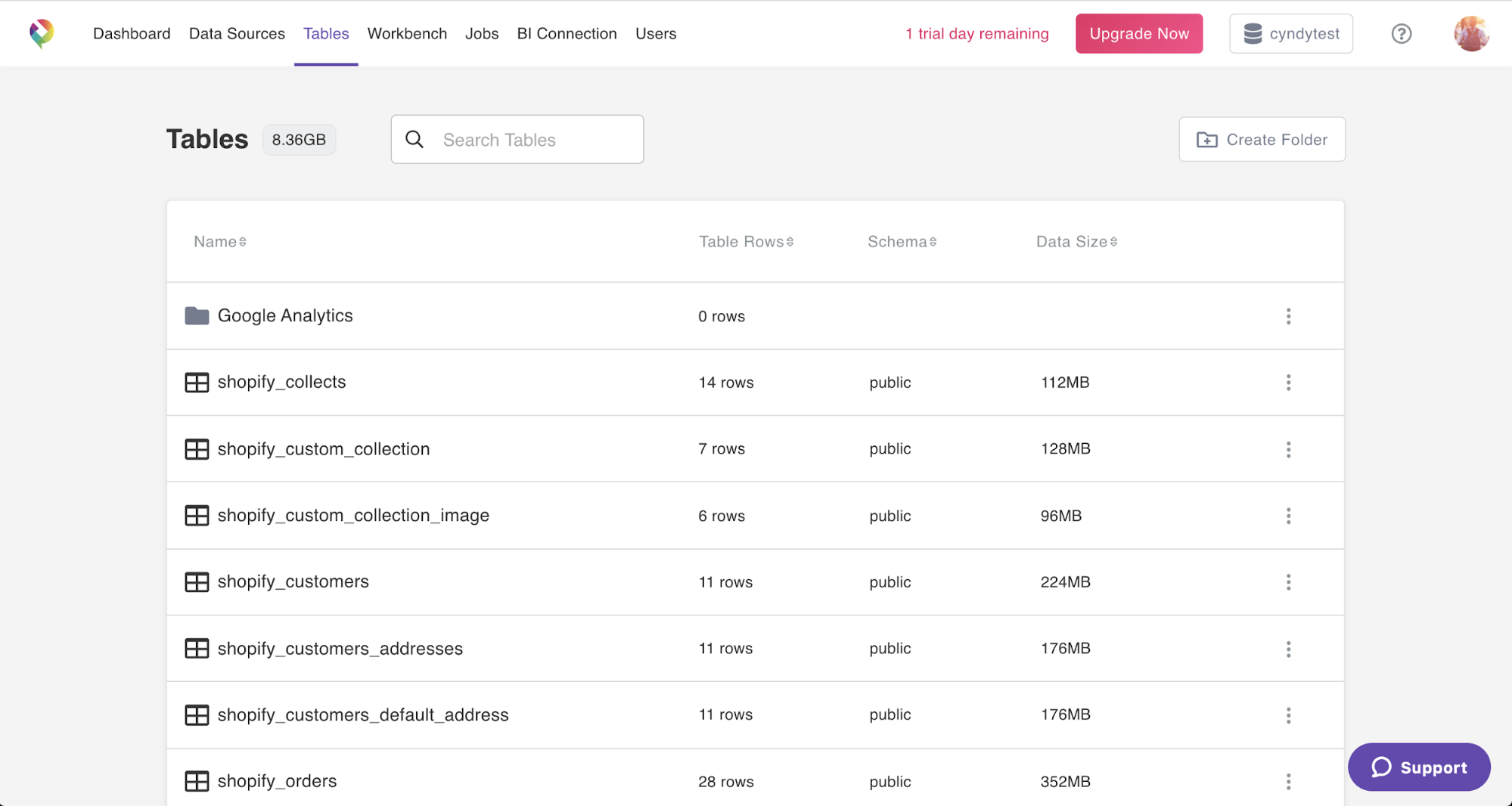Open more options for shopify_orders
The height and width of the screenshot is (806, 1512).
[x=1288, y=782]
